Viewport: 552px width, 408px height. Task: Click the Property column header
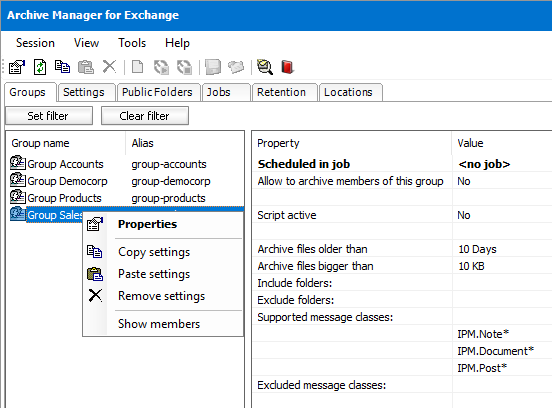[x=352, y=143]
